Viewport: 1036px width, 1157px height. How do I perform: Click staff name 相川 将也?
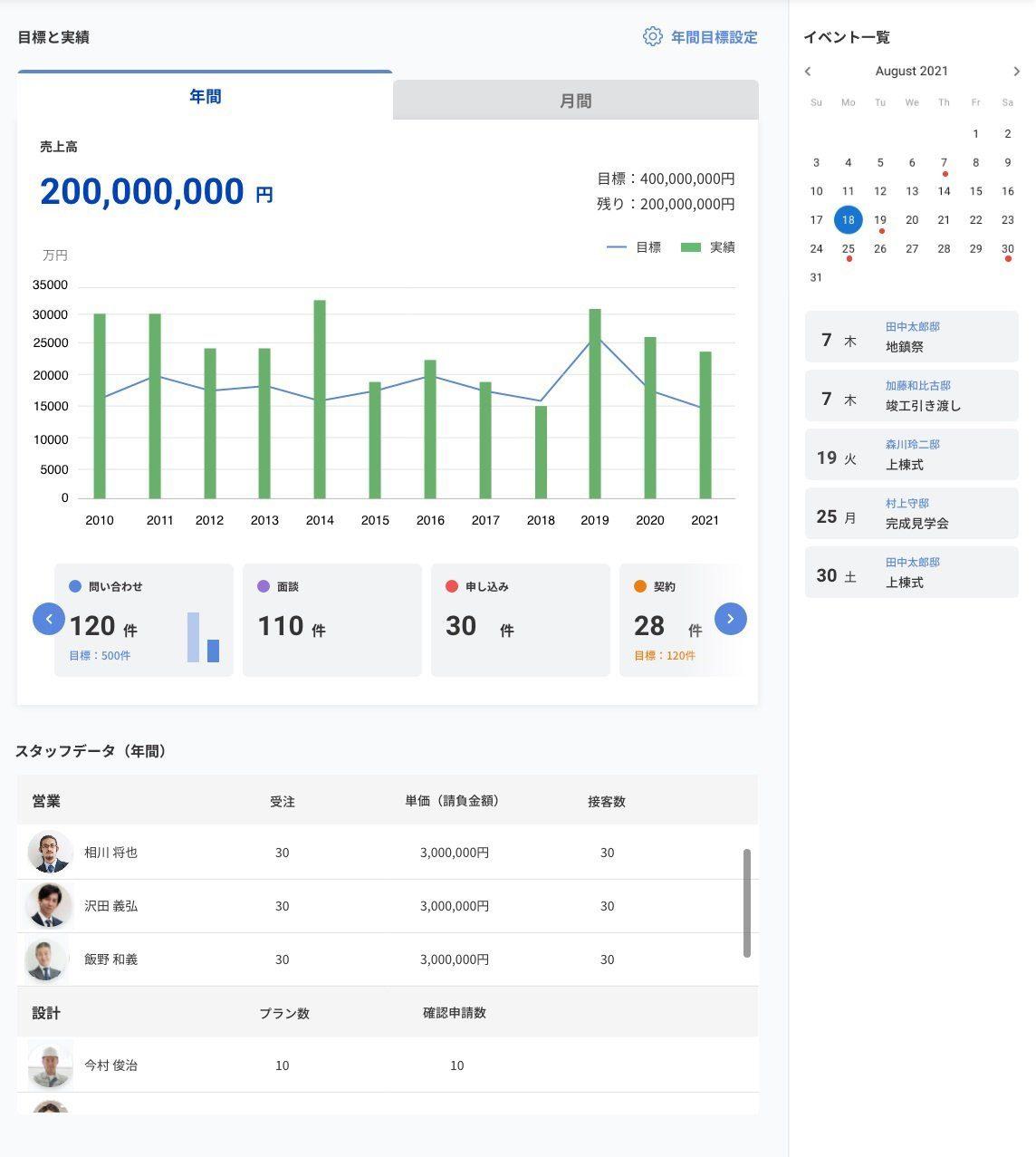coord(111,853)
